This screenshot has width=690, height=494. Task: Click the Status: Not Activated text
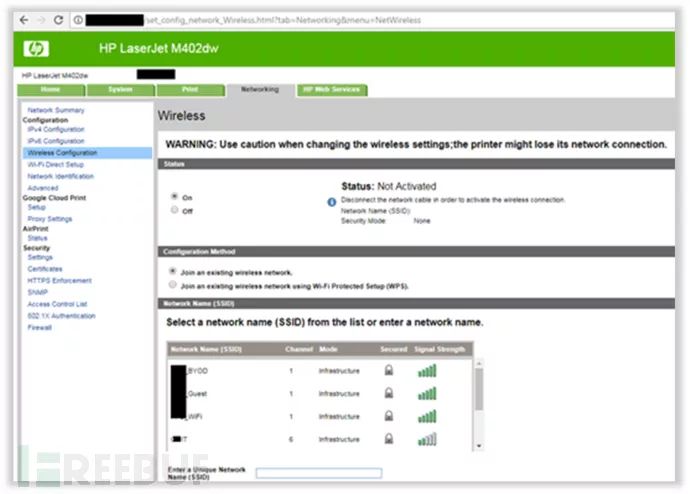(x=389, y=186)
